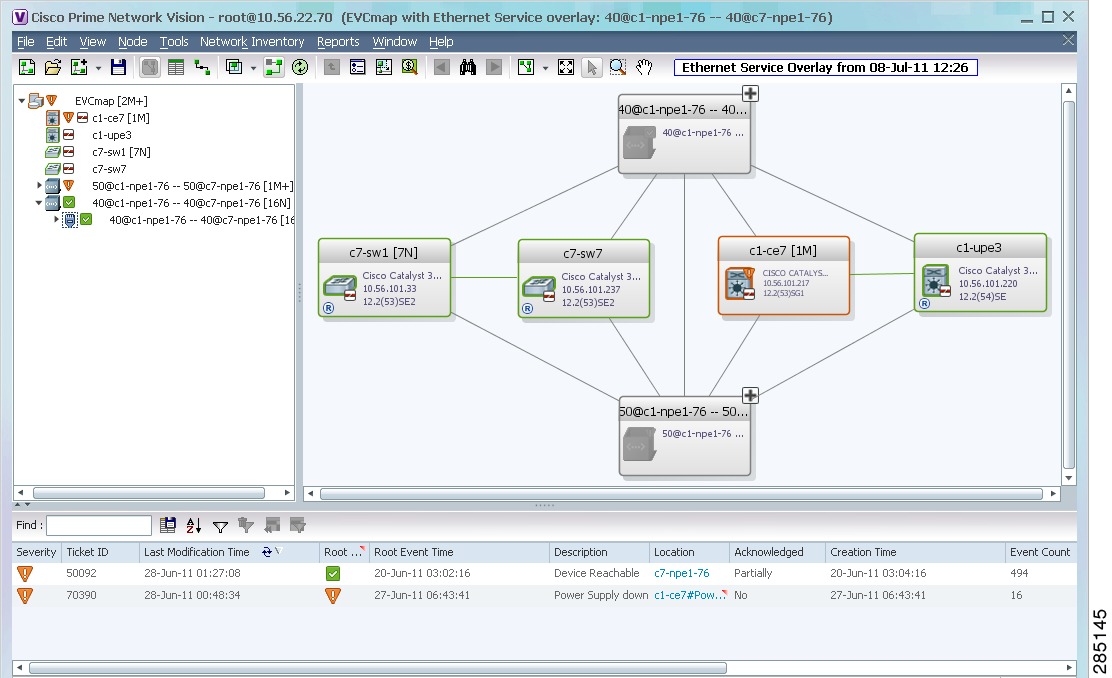Click the green Refresh Overlay icon
The height and width of the screenshot is (678, 1112).
coord(300,67)
